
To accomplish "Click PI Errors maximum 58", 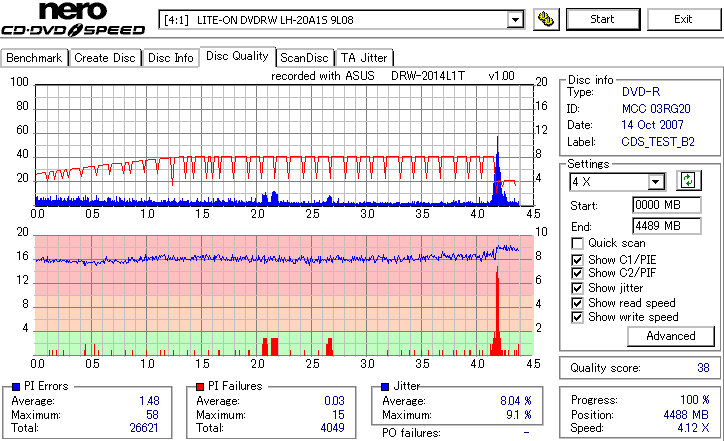I will [152, 415].
